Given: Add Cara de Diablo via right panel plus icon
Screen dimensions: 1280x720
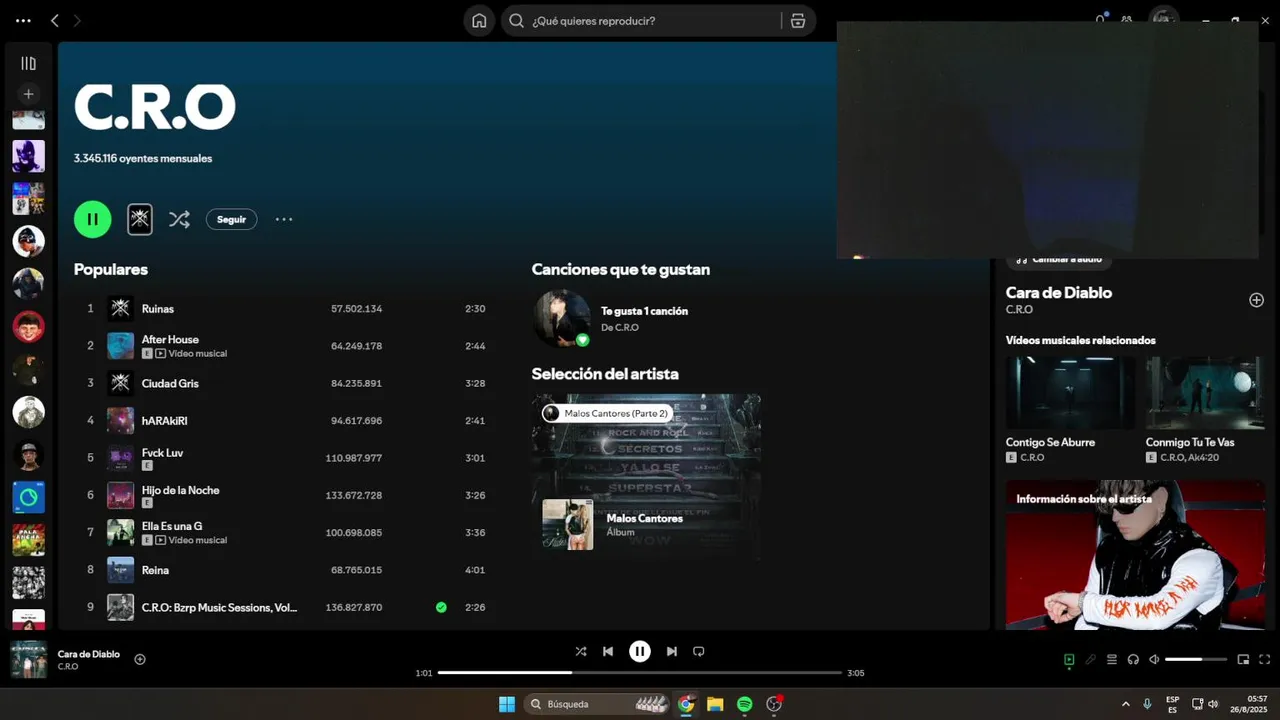Looking at the screenshot, I should tap(1256, 300).
